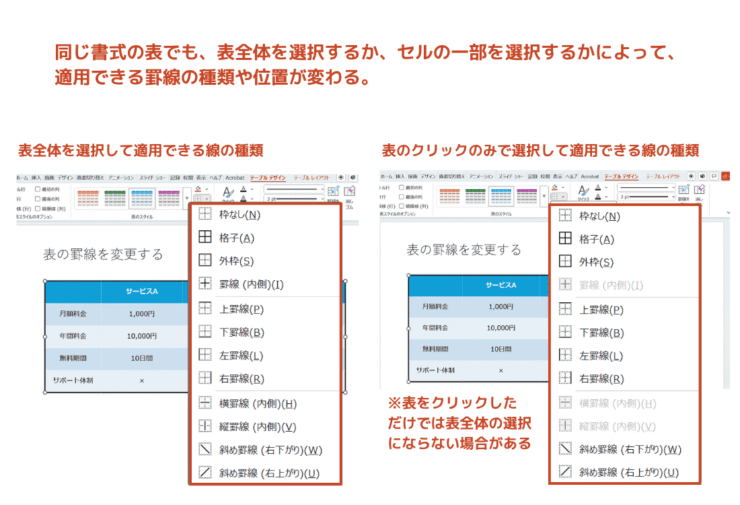The width and height of the screenshot is (740, 505).
Task: Select the table Eraser icon in the right ribbon
Action: 699,189
